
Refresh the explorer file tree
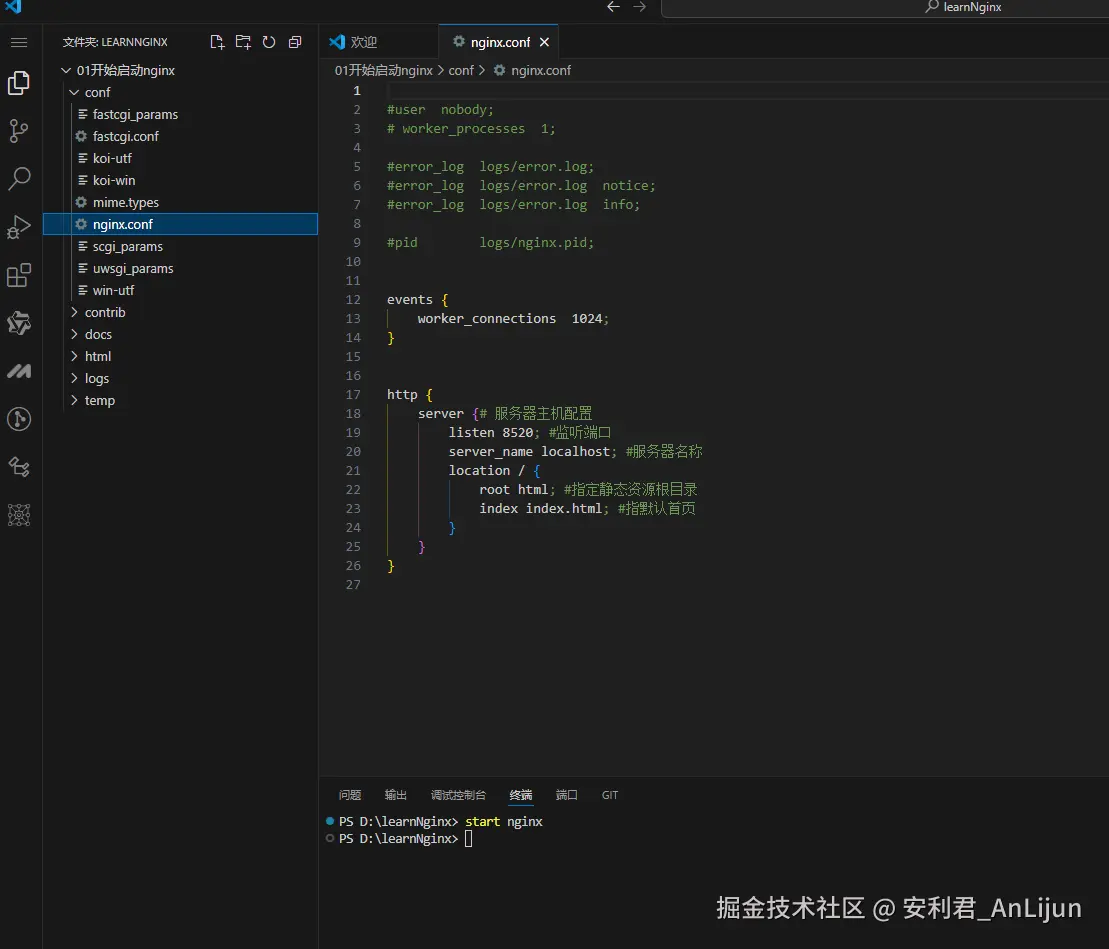269,42
